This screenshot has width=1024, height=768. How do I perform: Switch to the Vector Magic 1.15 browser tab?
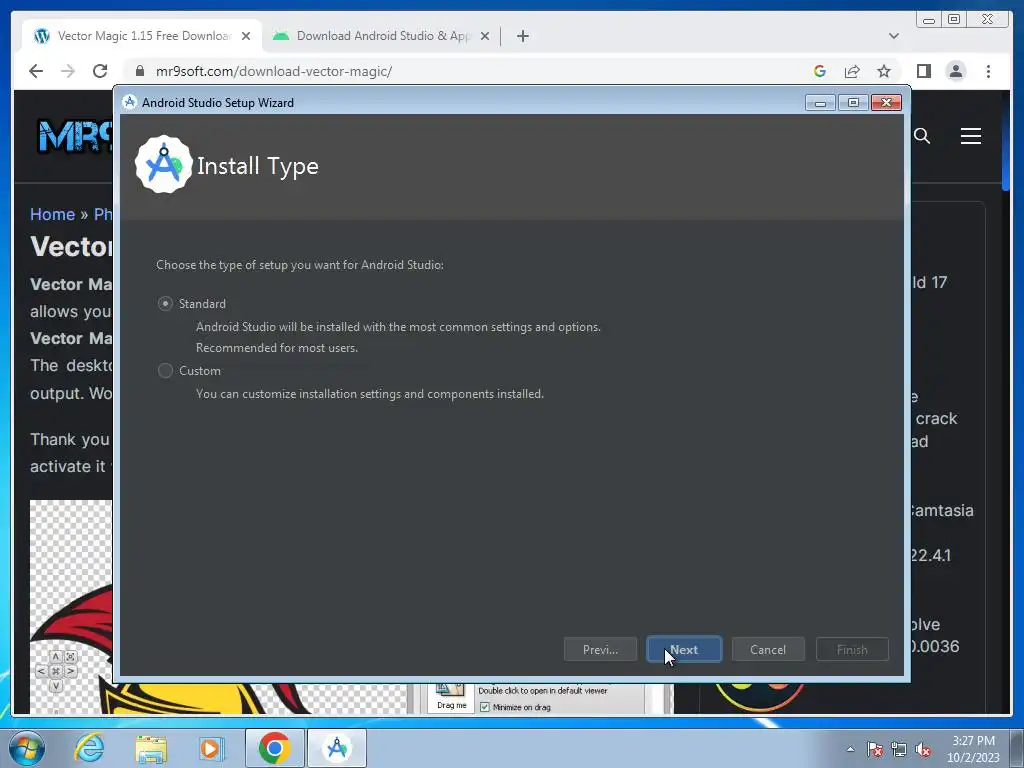(x=144, y=36)
